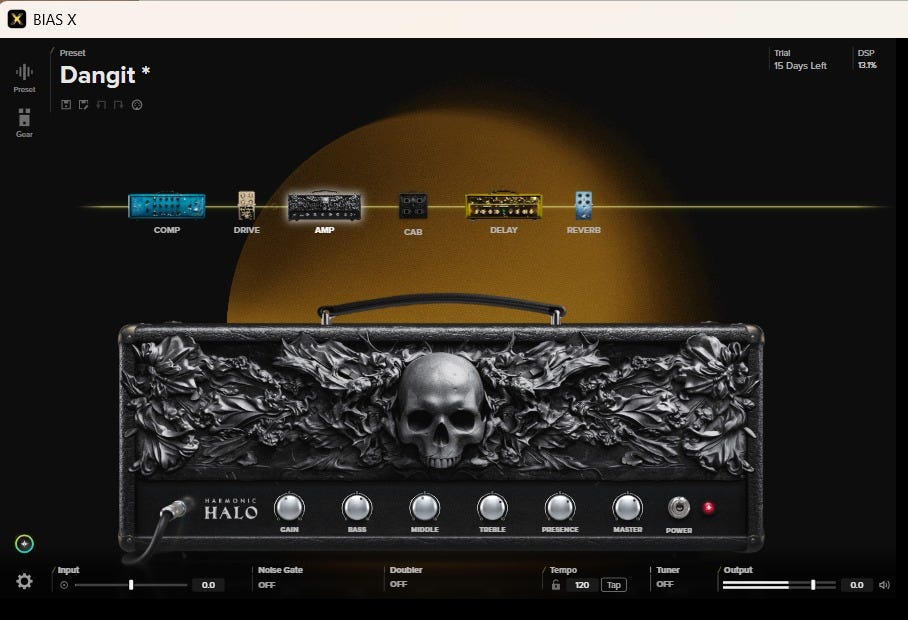Click the BASS knob on amp
This screenshot has height=620, width=908.
[357, 508]
